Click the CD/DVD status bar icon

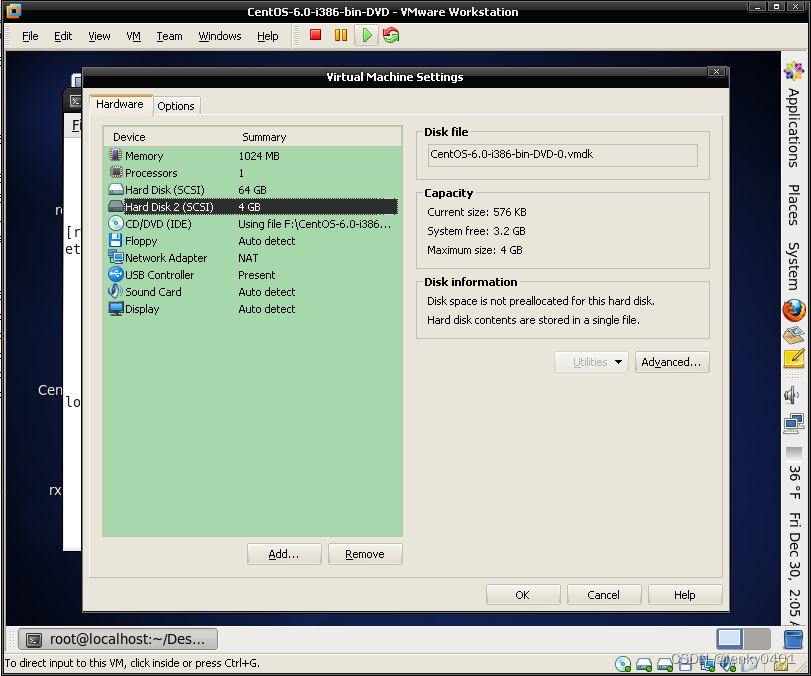tap(623, 664)
